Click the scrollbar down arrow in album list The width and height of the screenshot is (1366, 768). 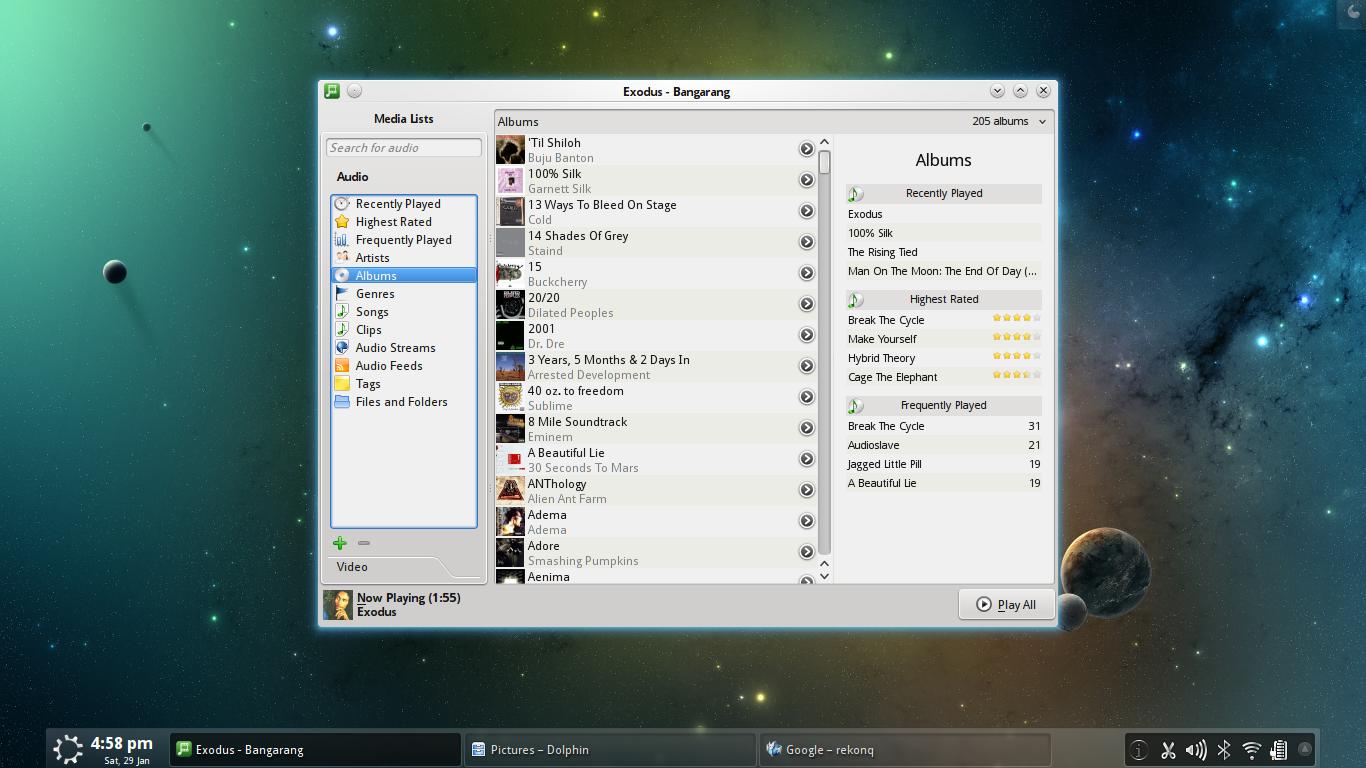[824, 575]
